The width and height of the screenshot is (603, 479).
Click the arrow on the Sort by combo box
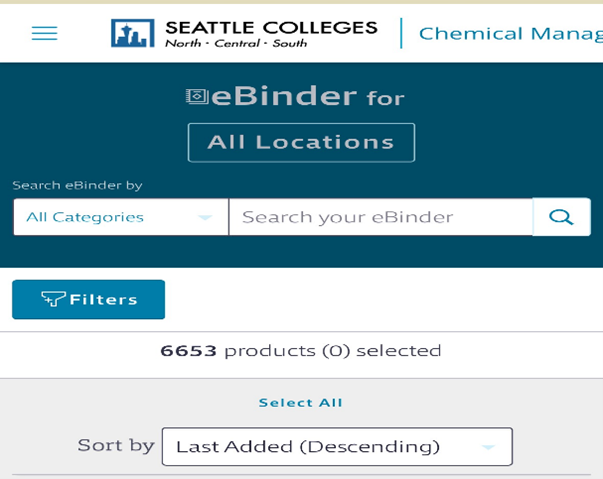pos(488,447)
